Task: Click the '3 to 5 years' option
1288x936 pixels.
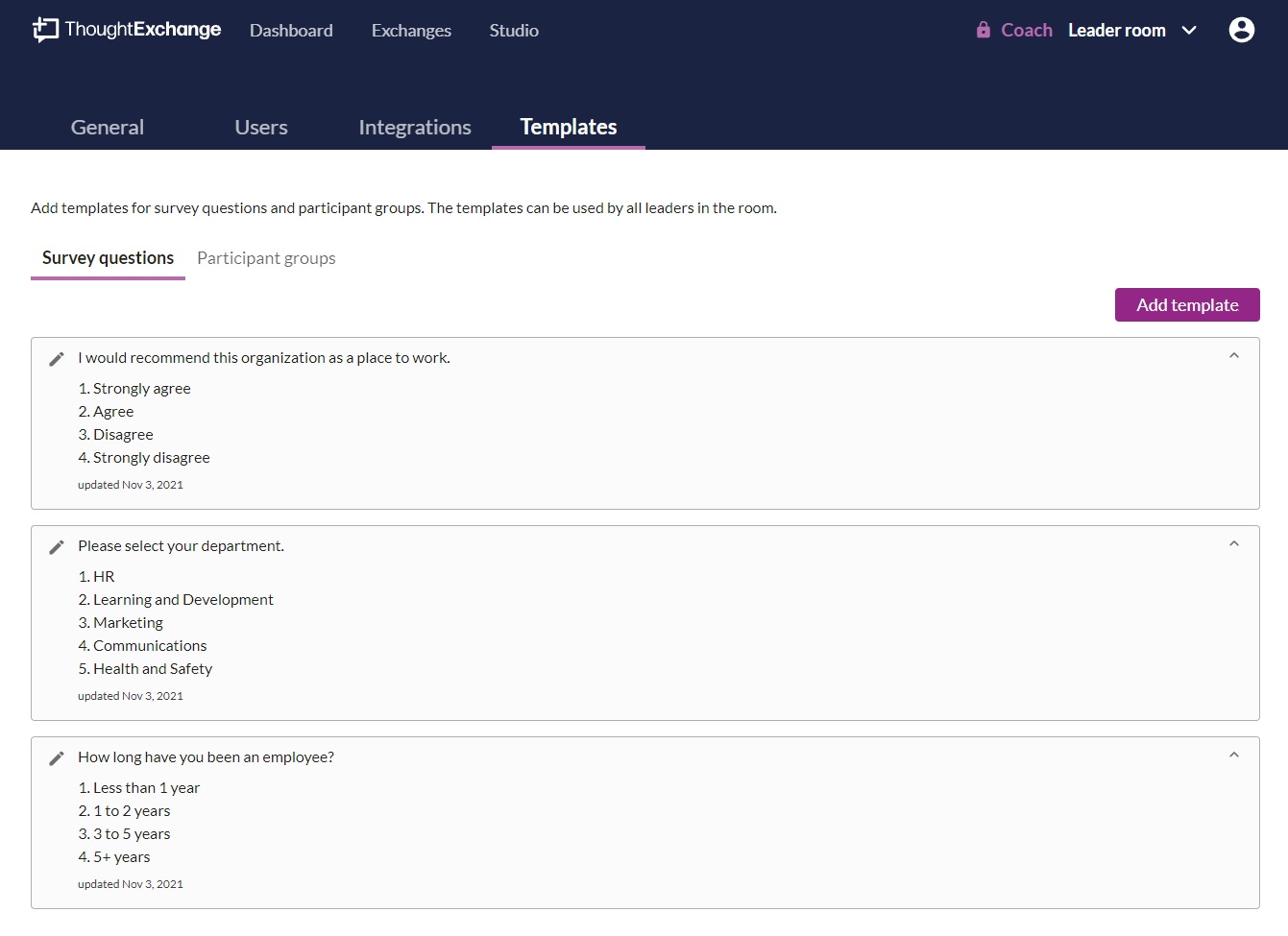Action: 124,834
